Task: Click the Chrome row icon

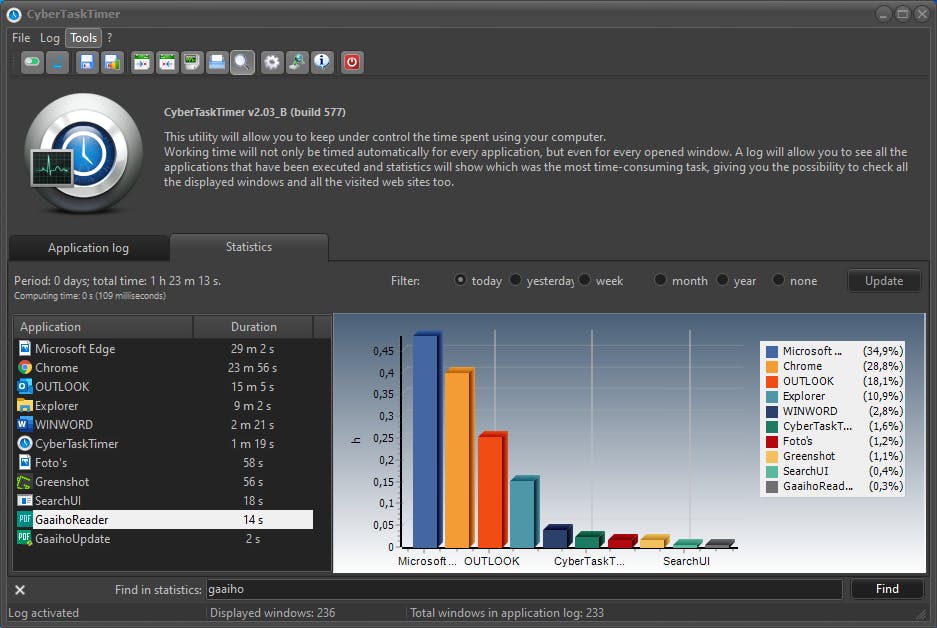Action: click(25, 367)
